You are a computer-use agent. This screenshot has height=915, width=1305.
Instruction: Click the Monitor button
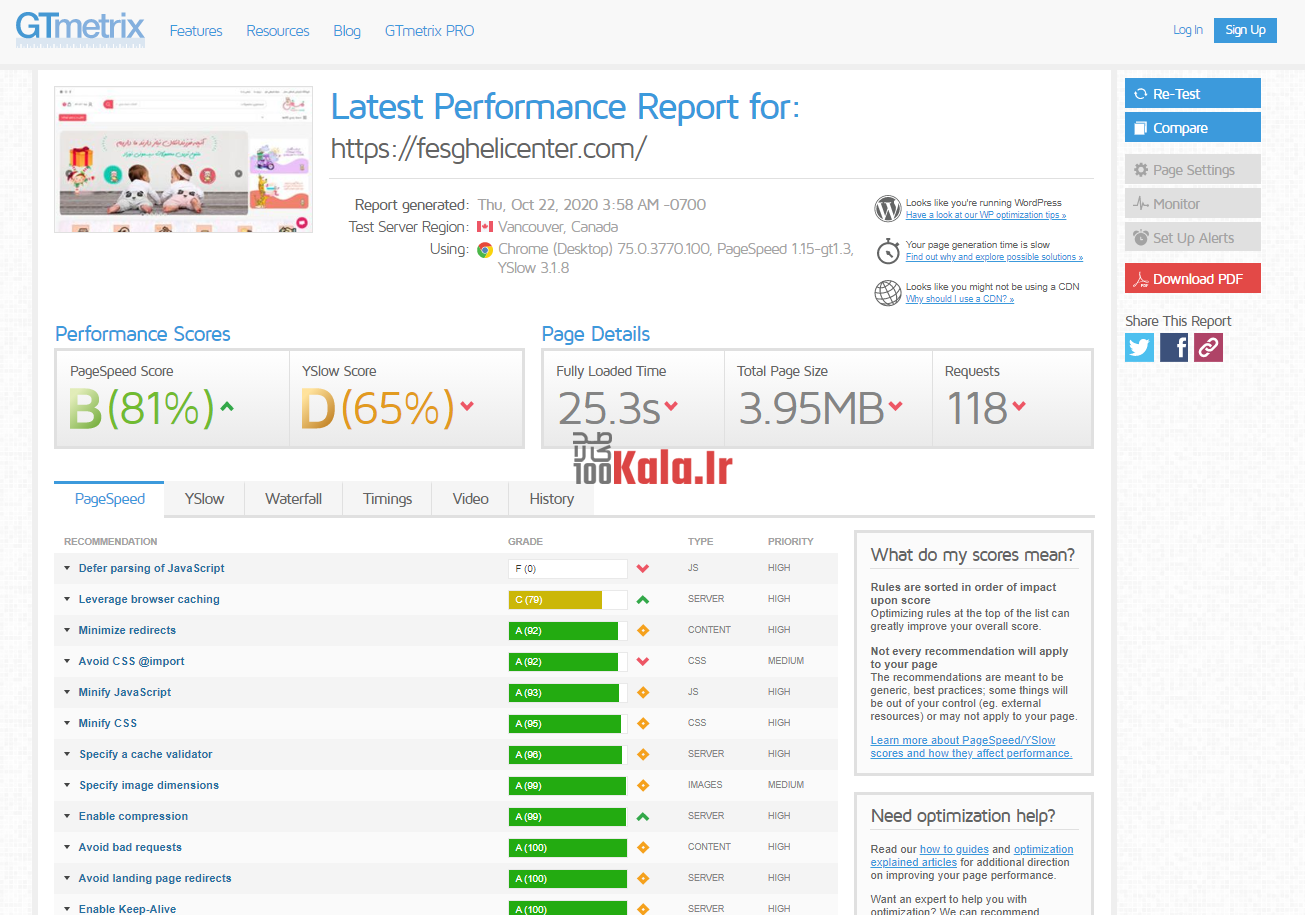coord(1193,203)
